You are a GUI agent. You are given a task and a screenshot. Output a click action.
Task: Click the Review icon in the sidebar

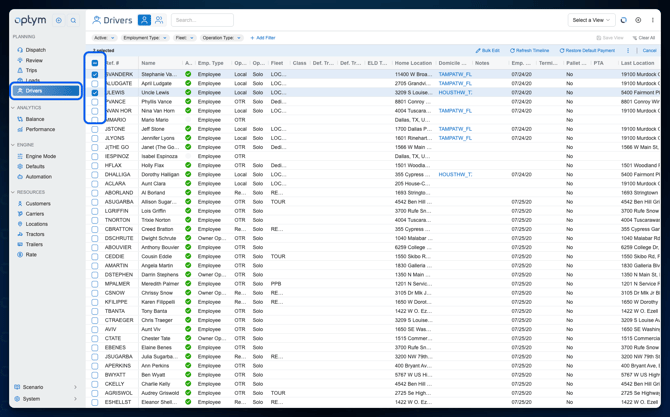[20, 60]
